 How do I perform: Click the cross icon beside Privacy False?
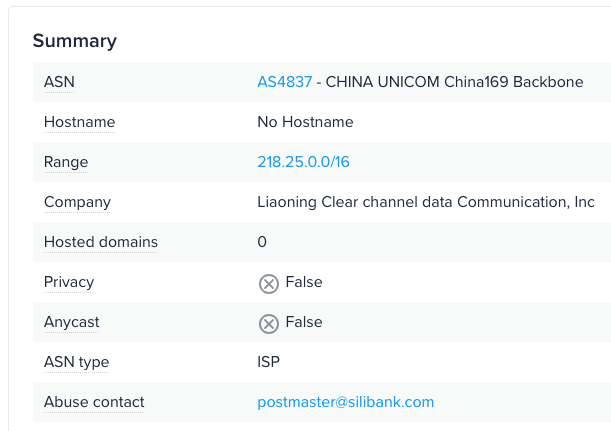coord(268,283)
